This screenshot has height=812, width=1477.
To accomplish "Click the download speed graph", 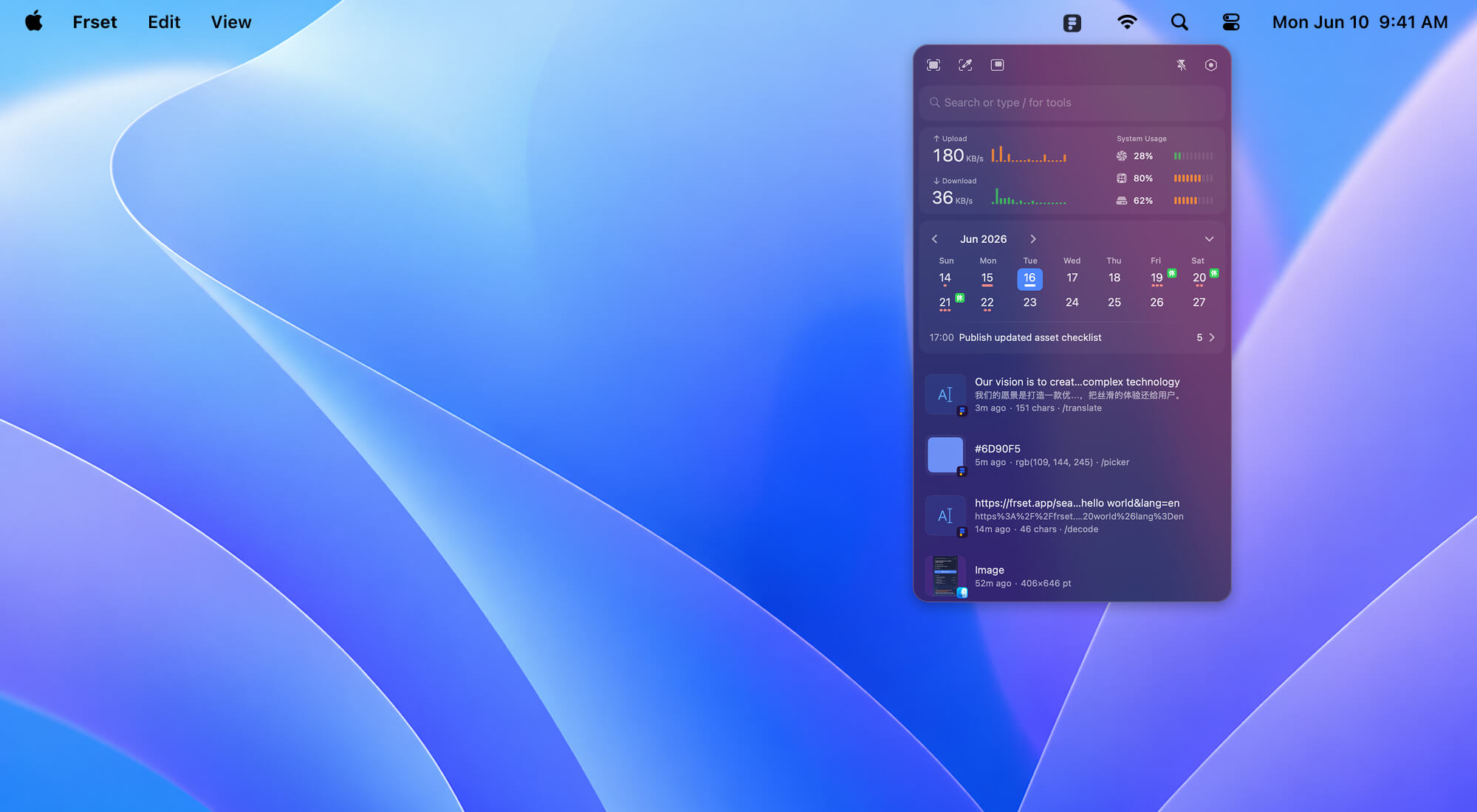I will [x=1029, y=196].
